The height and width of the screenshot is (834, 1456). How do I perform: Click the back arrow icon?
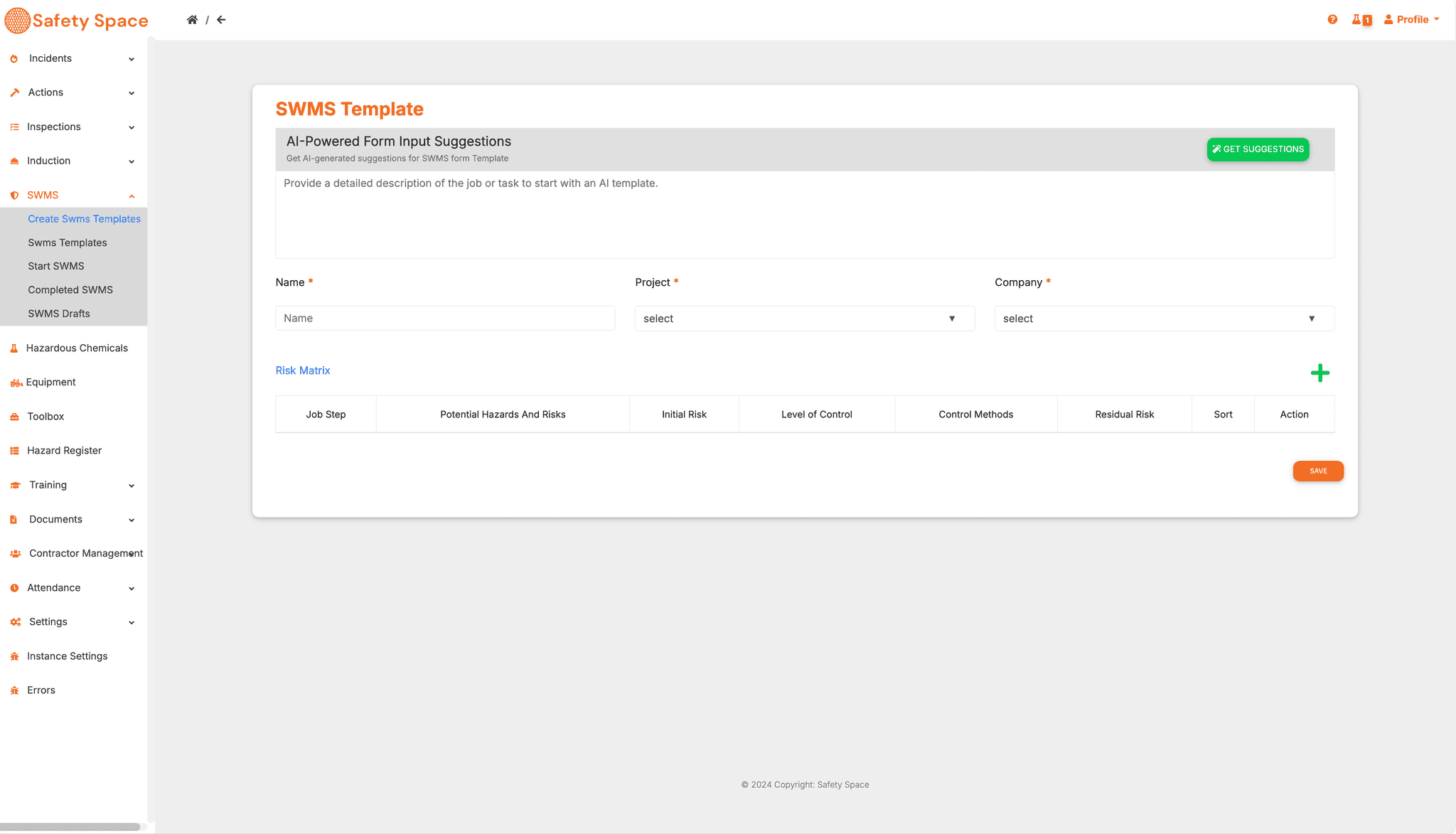[x=221, y=20]
